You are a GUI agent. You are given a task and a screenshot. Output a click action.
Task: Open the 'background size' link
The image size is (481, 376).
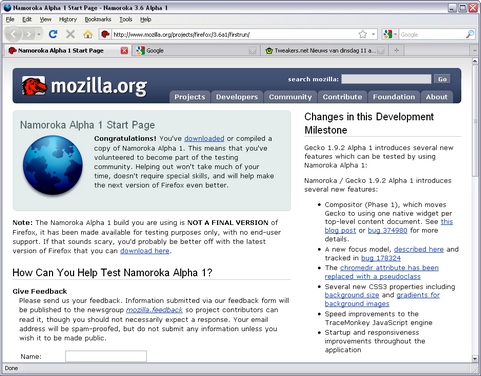pos(352,295)
